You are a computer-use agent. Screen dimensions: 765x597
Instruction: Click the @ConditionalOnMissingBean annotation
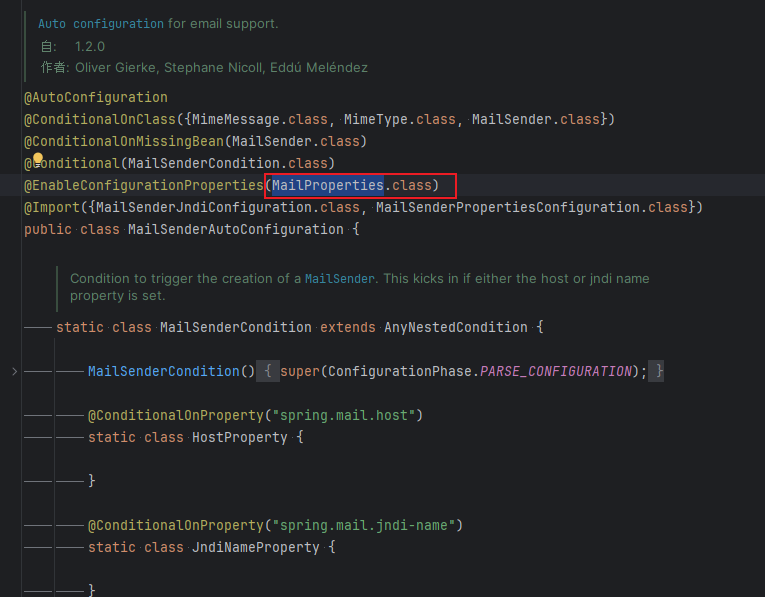[x=124, y=141]
